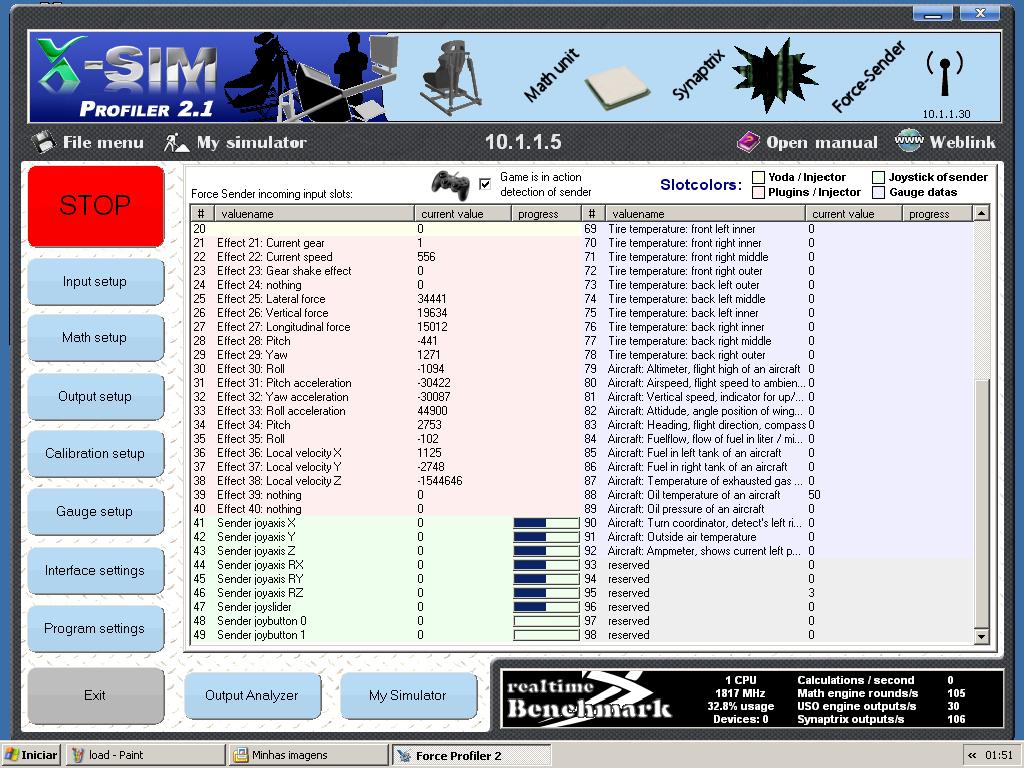Open the Force-Sender antenna icon
This screenshot has width=1024, height=768.
pos(944,73)
